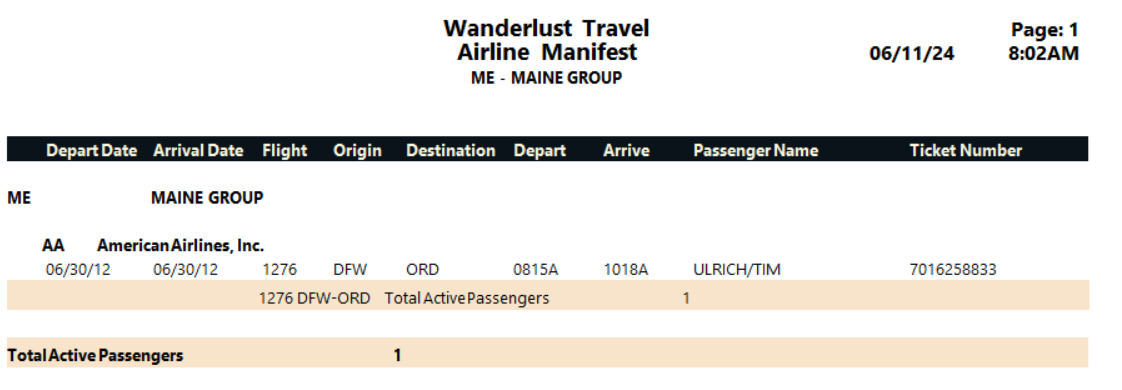This screenshot has width=1122, height=390.
Task: Click the MAINE GROUP section heading
Action: [x=207, y=198]
